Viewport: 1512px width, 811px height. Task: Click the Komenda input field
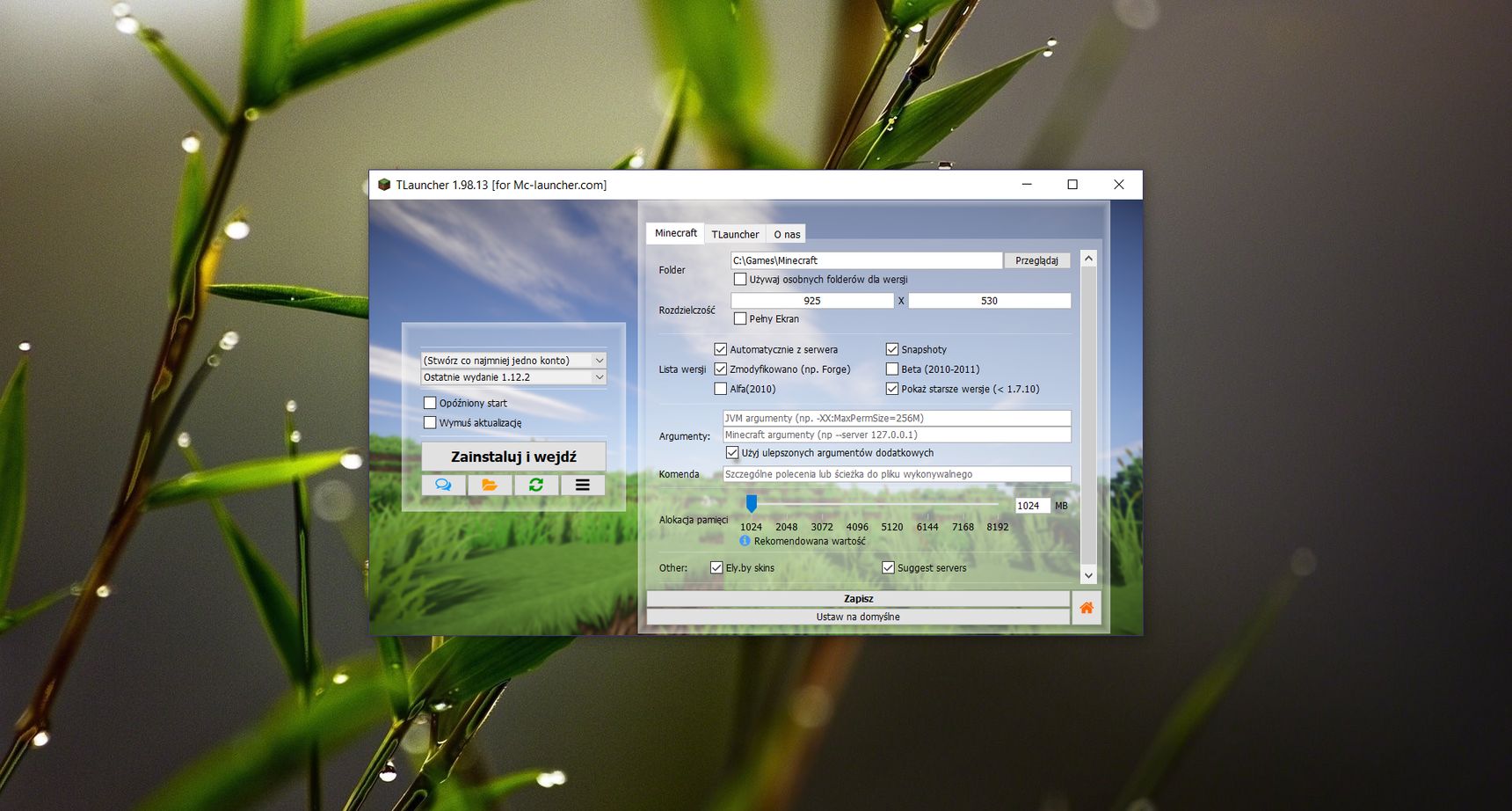897,474
